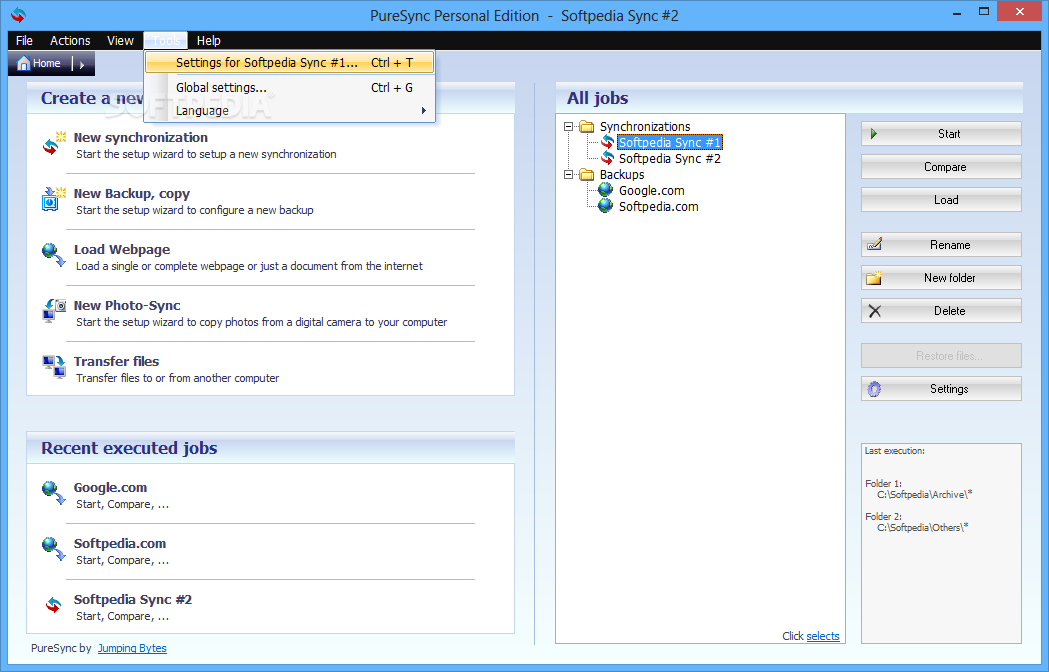Choose Settings for Softpedia Sync #1 menu item

tap(290, 63)
